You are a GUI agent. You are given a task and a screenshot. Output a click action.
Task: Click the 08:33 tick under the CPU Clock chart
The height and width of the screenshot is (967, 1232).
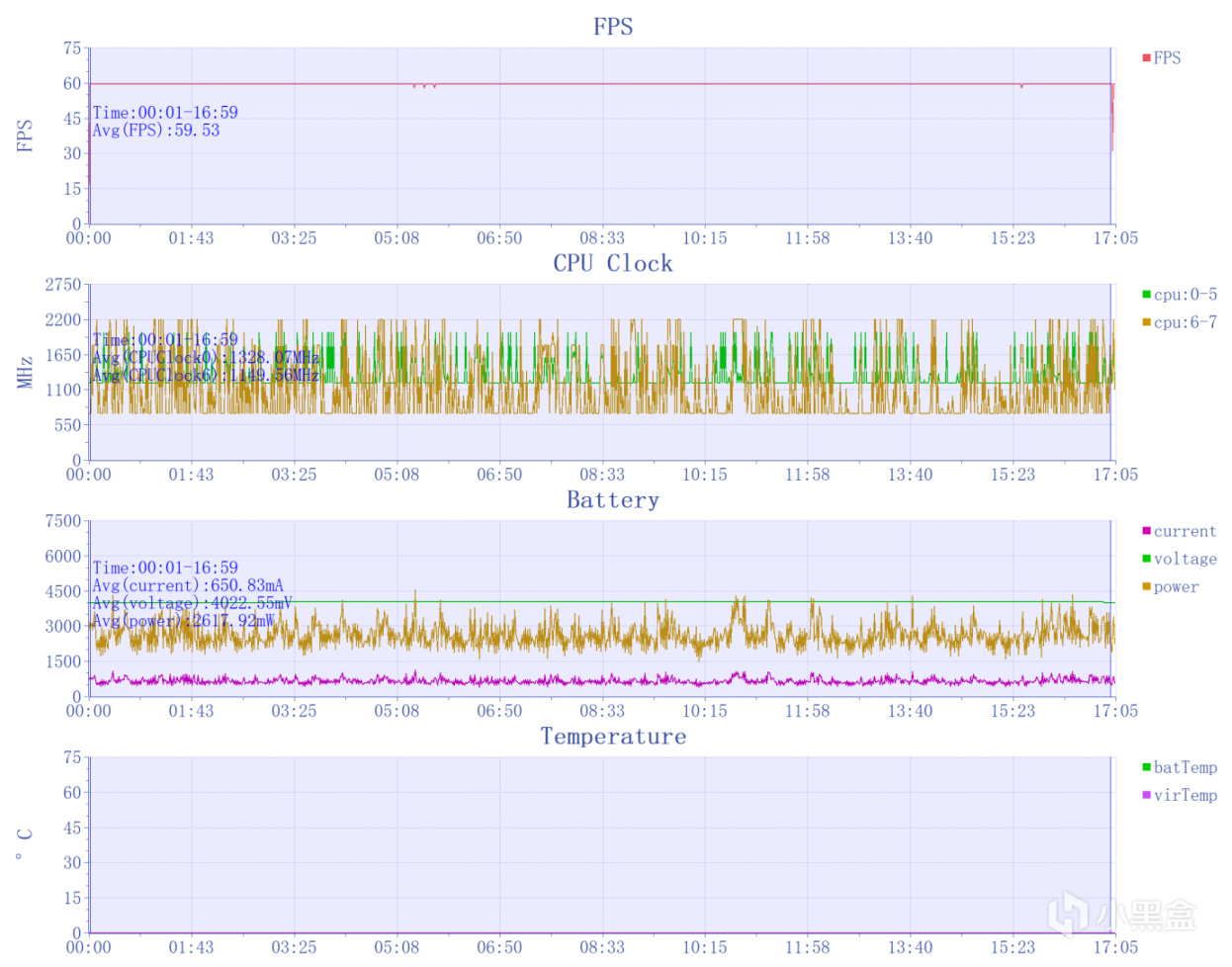point(602,474)
